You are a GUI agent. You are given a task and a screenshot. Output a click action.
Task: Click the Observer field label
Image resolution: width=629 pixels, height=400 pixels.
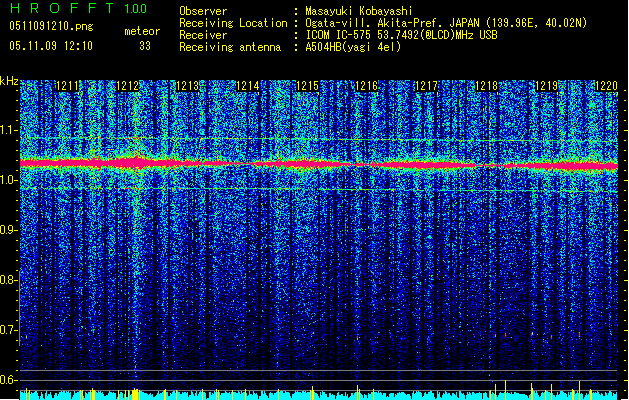(x=203, y=11)
